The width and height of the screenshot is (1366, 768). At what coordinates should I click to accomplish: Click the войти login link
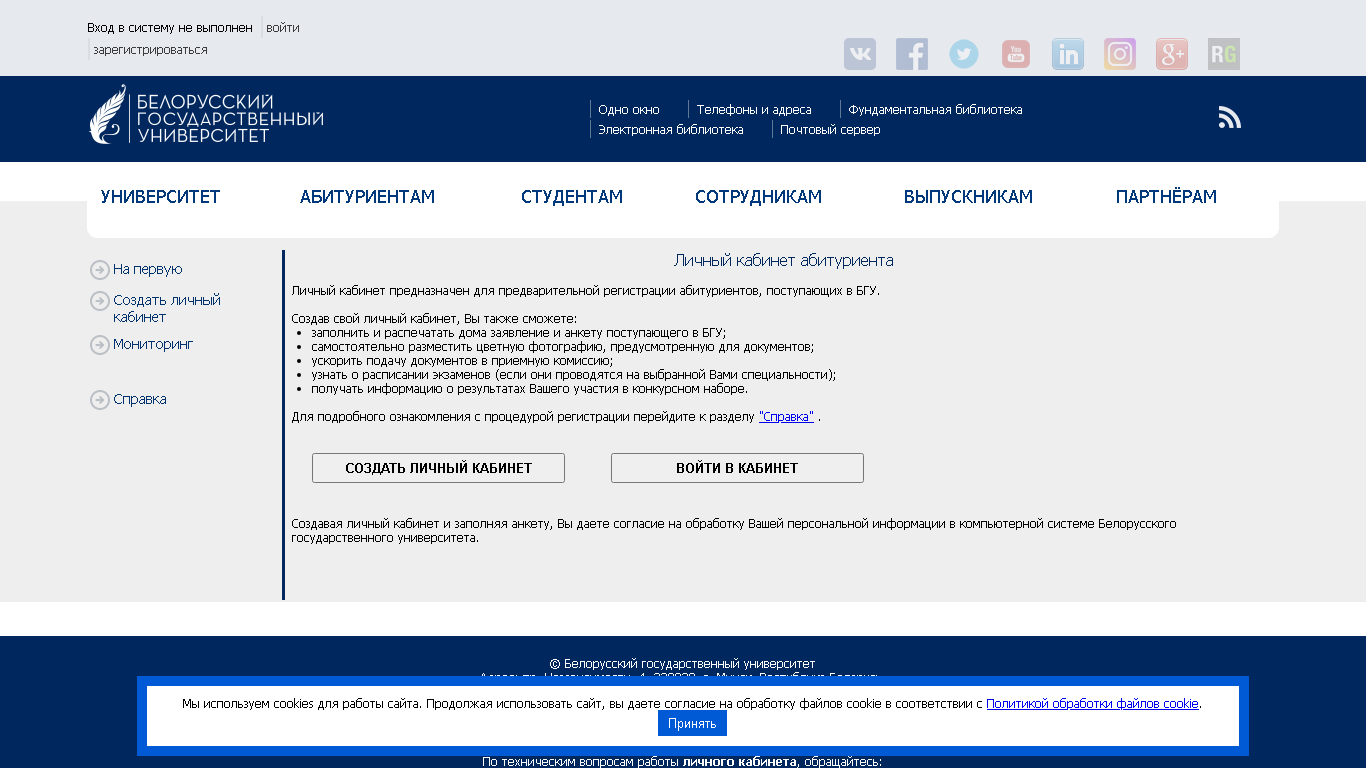coord(283,28)
